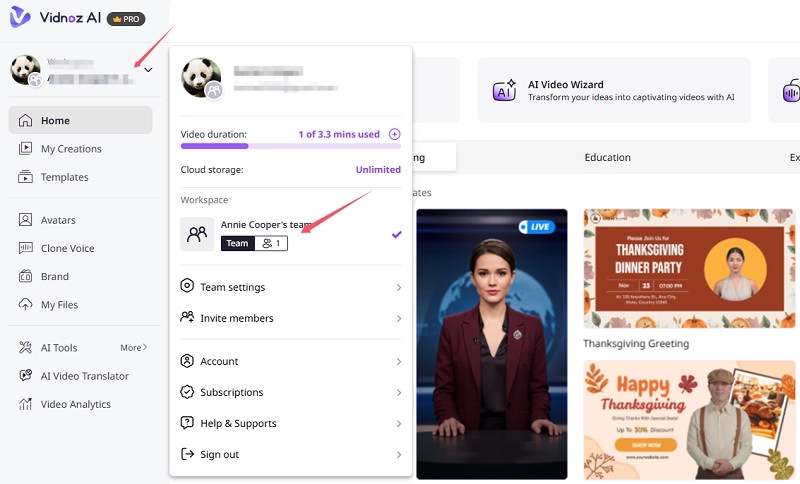This screenshot has width=800, height=484.
Task: Click the AI Video Wizard icon
Action: [x=504, y=90]
